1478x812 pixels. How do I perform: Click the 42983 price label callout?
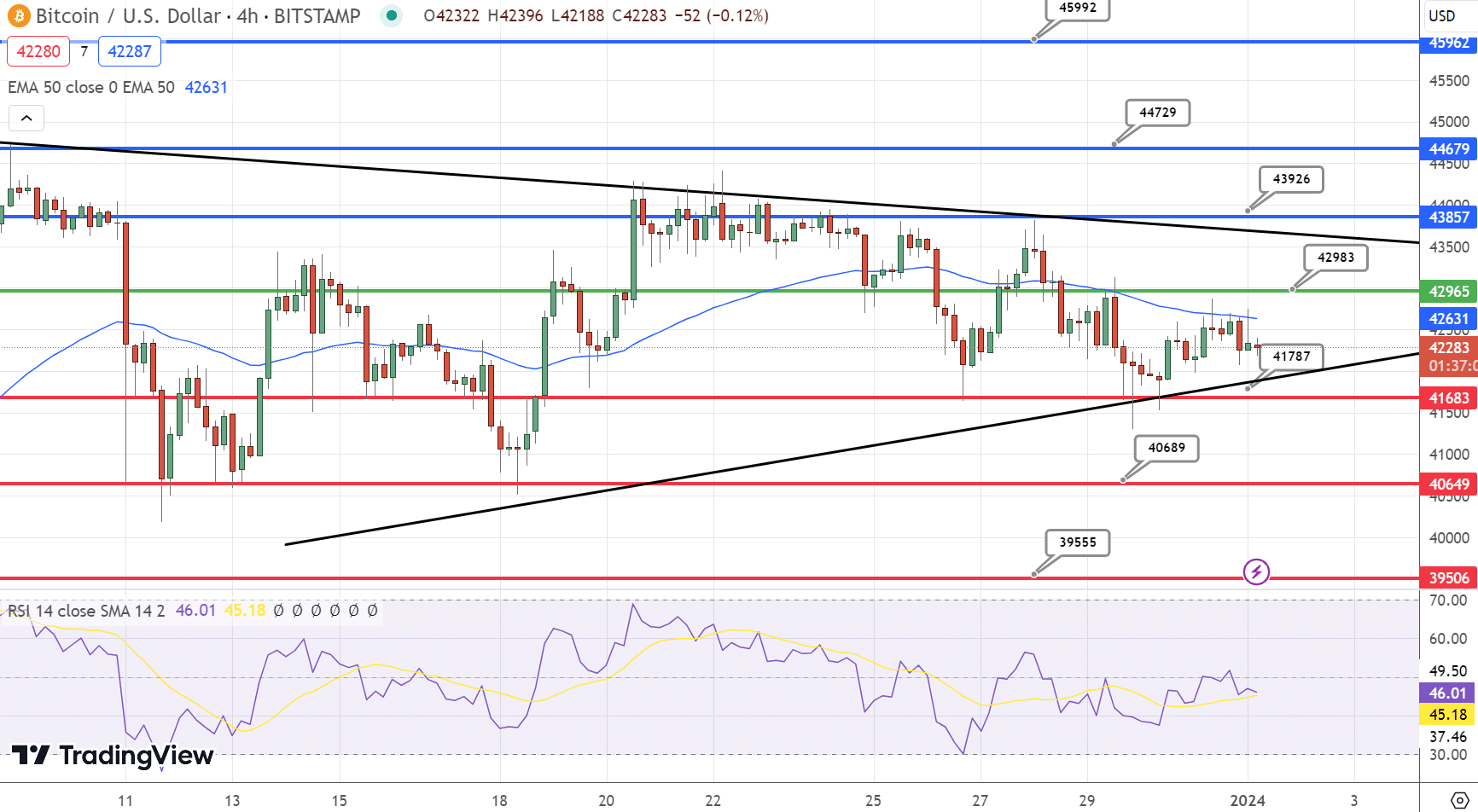point(1335,258)
